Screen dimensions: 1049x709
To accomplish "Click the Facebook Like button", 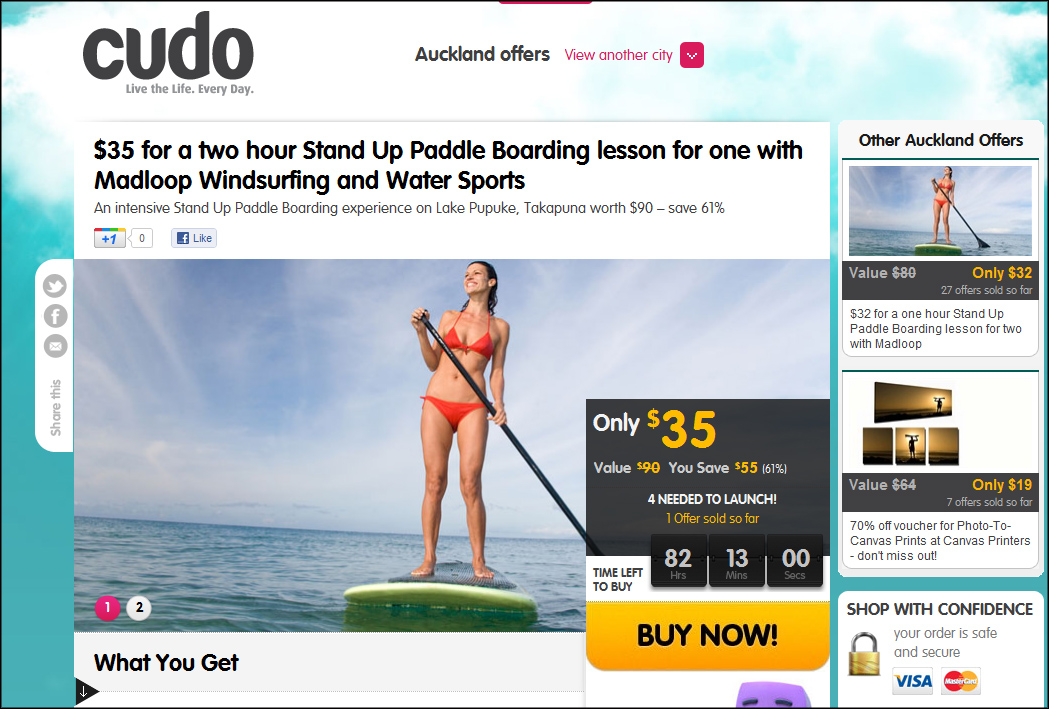I will click(194, 238).
